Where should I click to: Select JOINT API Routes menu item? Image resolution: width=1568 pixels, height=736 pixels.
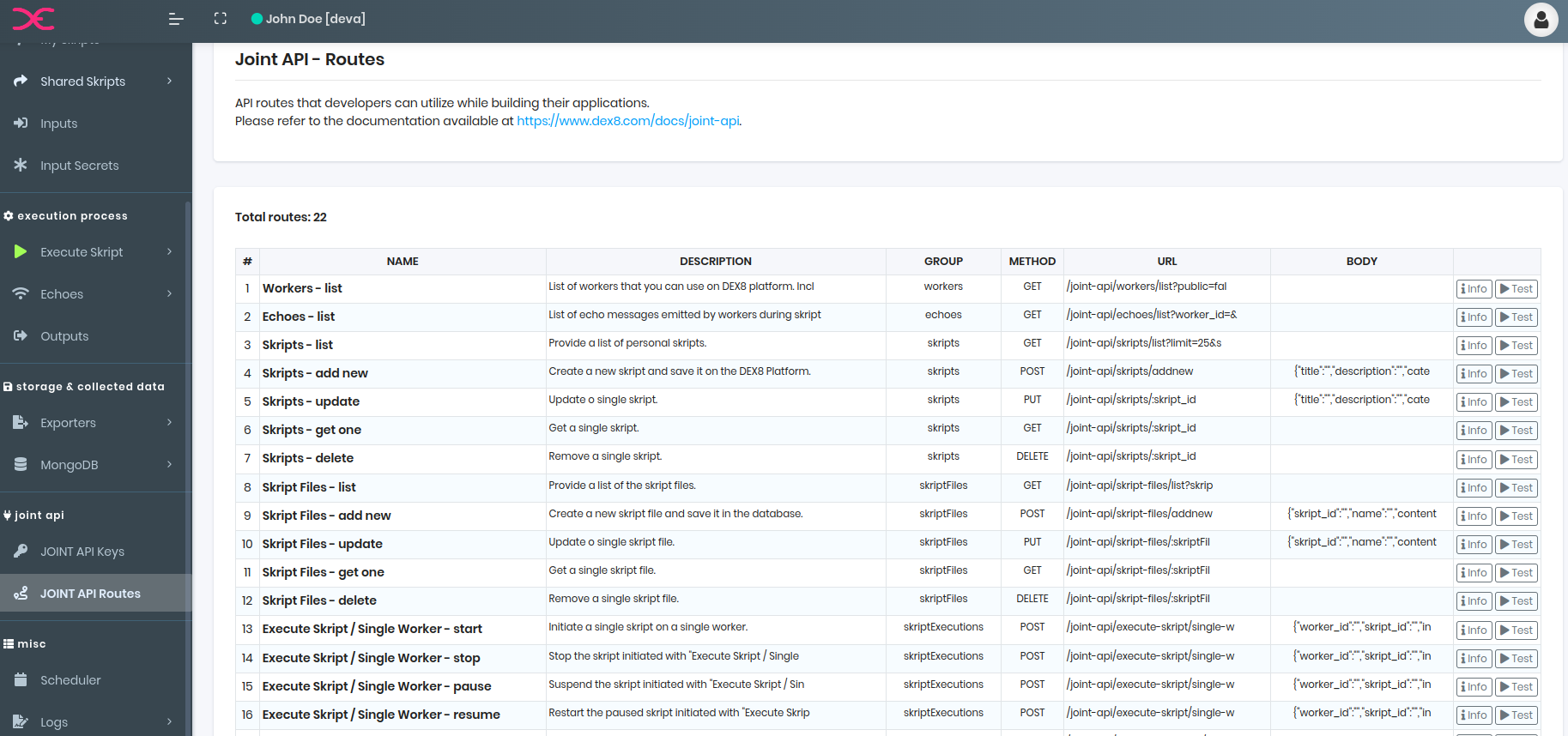(96, 594)
